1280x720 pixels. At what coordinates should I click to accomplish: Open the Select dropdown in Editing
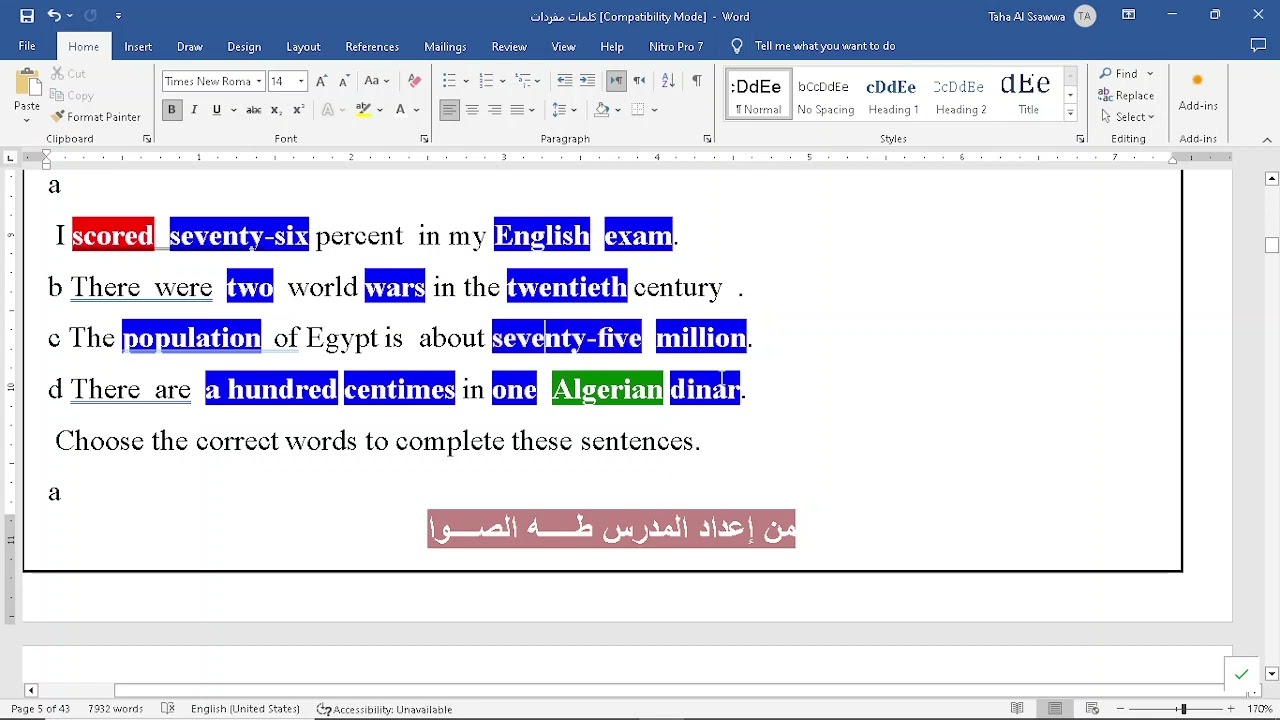[x=1127, y=117]
